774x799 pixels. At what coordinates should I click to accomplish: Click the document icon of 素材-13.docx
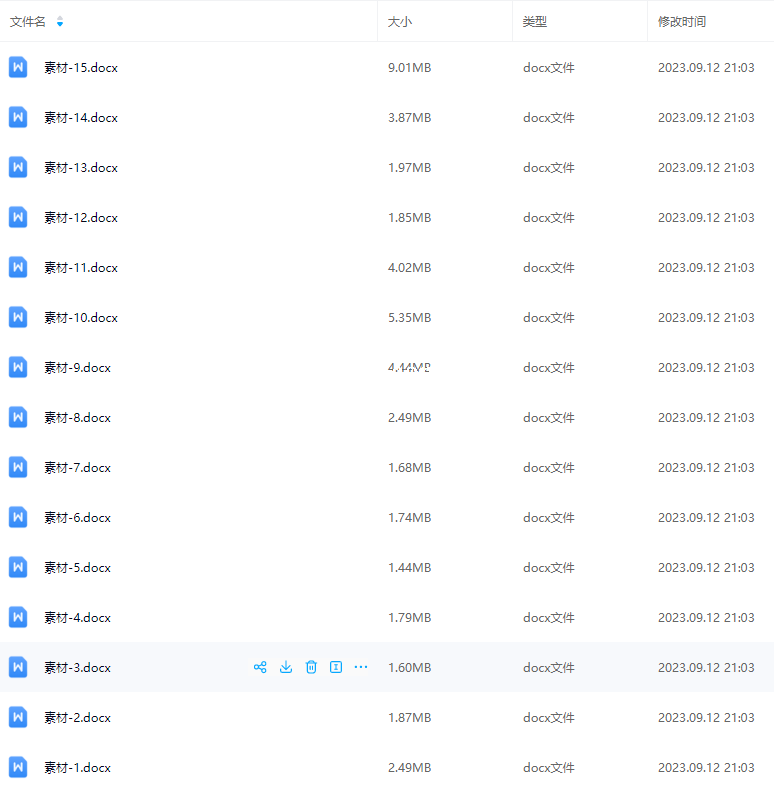[18, 167]
